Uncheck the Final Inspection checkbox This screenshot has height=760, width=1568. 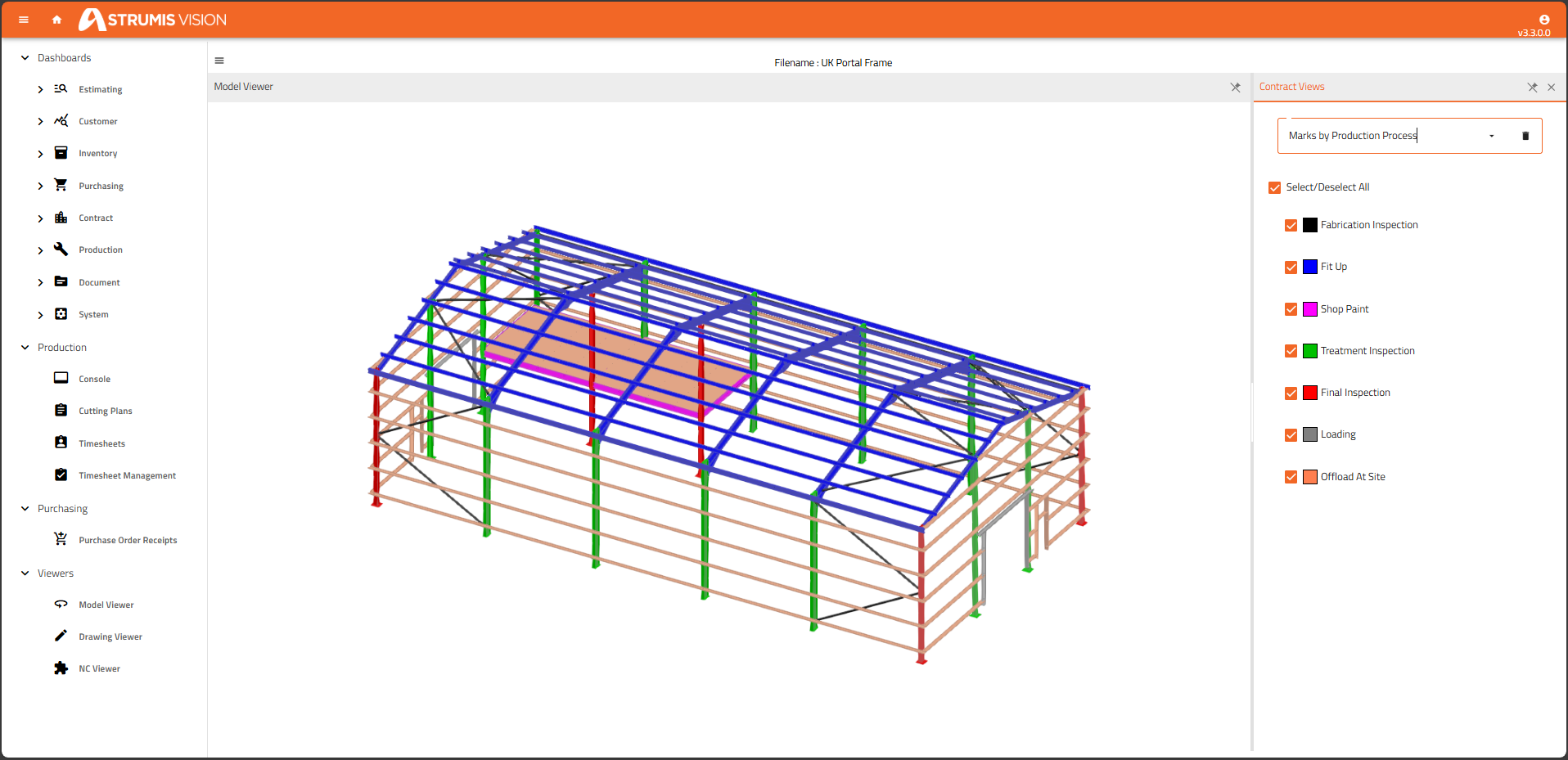[1291, 393]
